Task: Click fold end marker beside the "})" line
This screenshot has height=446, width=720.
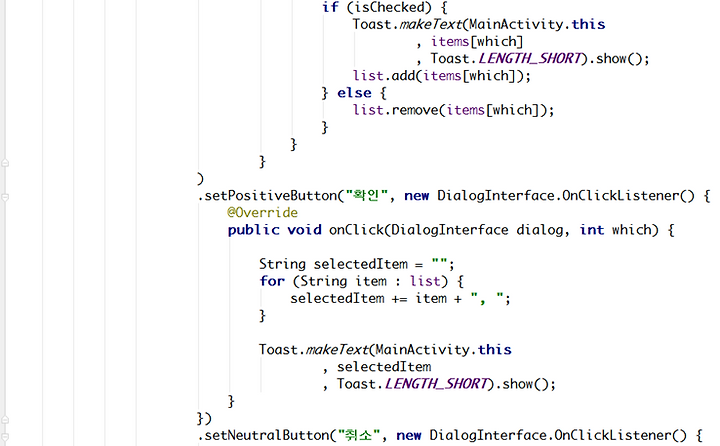Action: pos(5,420)
